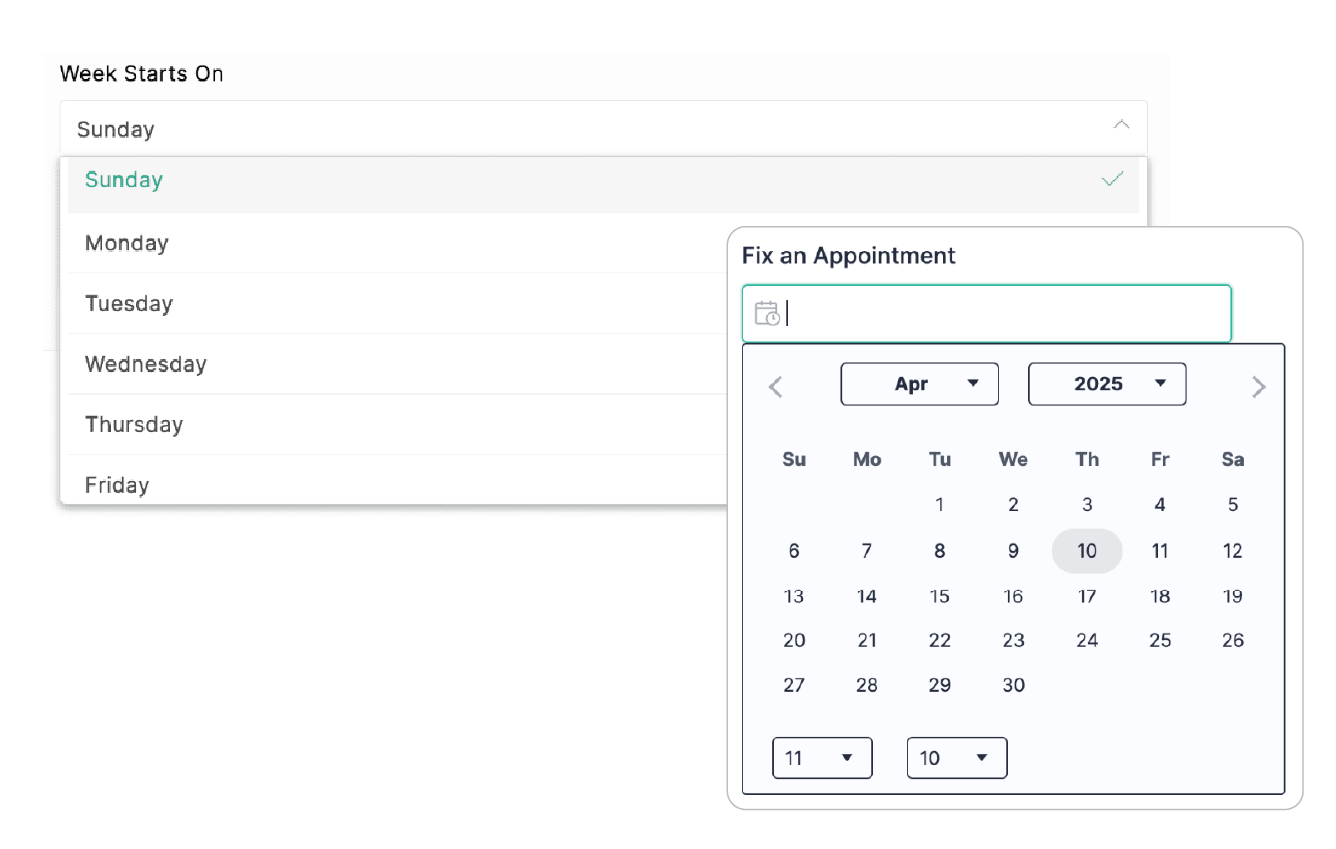Pick April 23 in the date picker
The width and height of the screenshot is (1336, 849).
click(x=1013, y=640)
